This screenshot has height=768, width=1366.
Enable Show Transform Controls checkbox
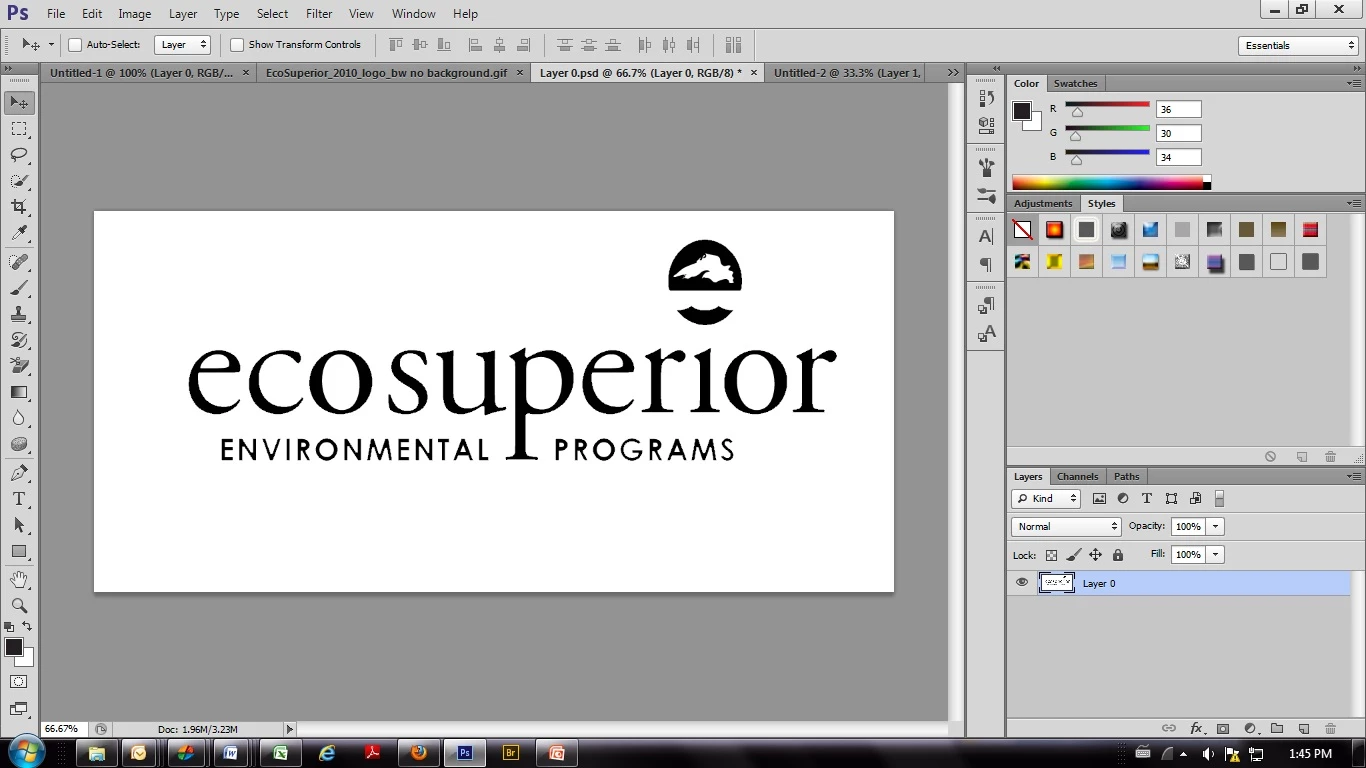[x=237, y=45]
